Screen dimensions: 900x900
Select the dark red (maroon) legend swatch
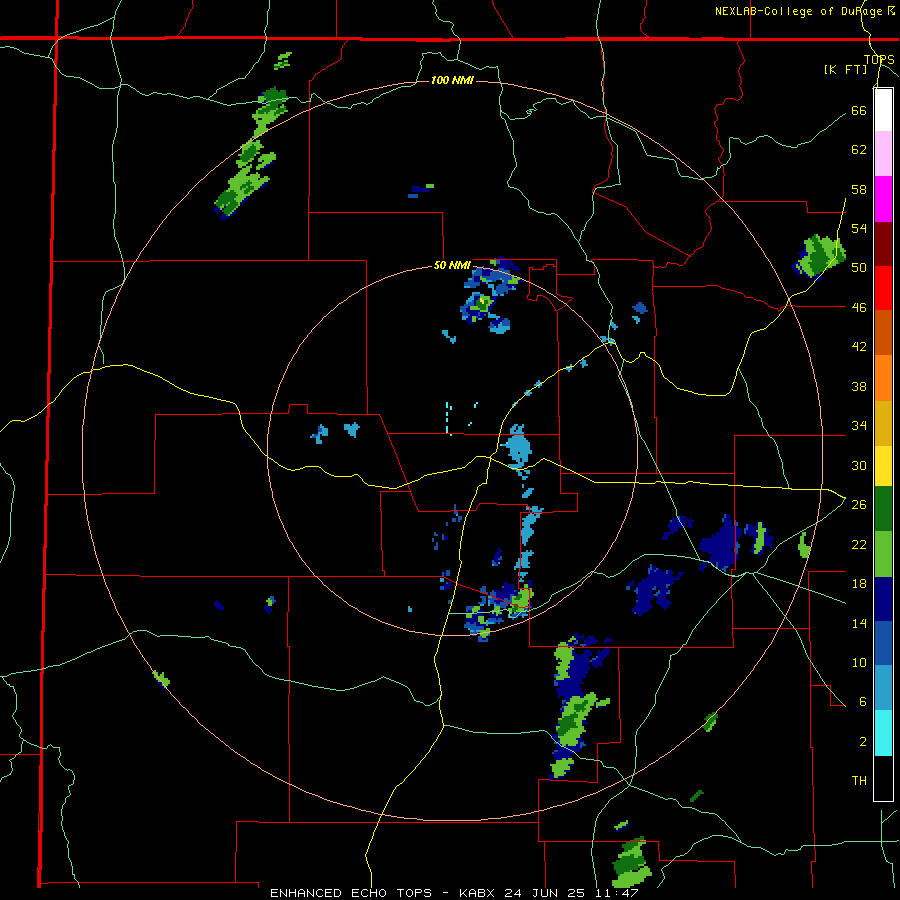[x=883, y=244]
